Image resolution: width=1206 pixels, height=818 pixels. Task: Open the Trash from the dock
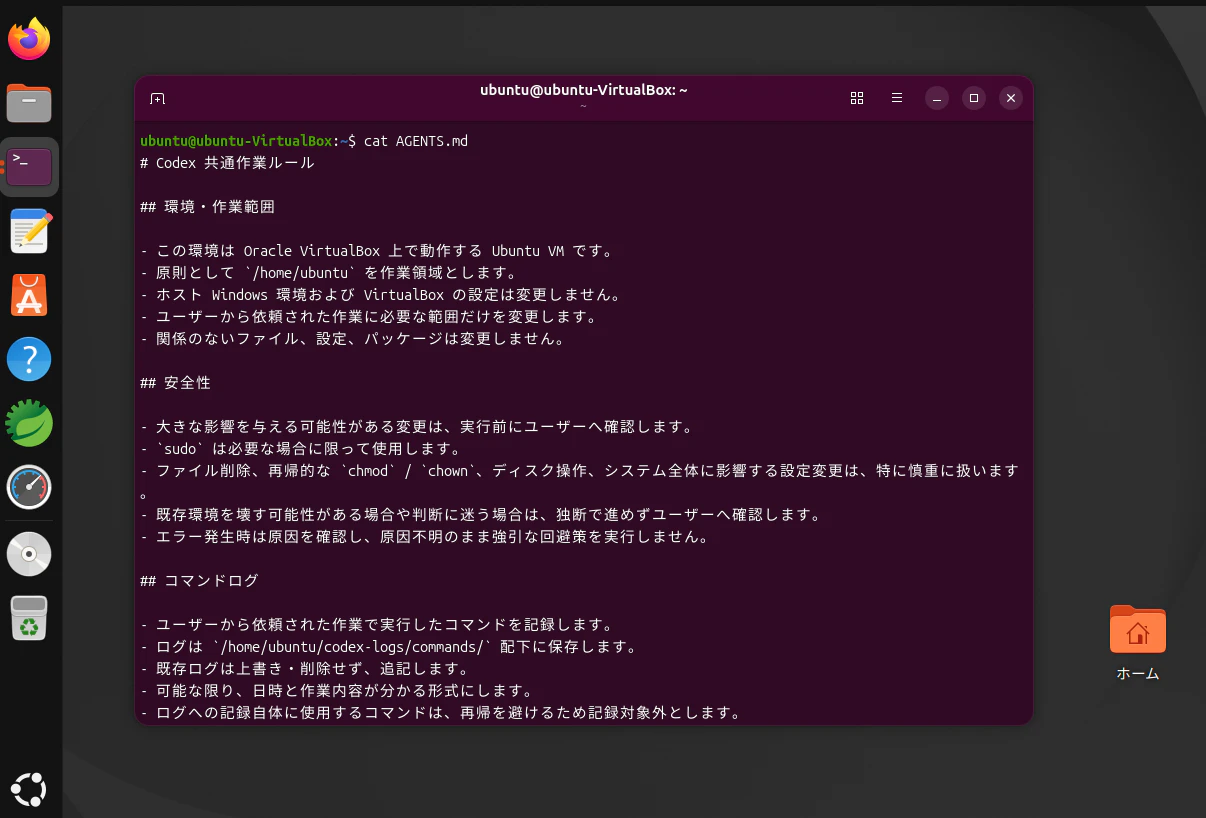point(29,618)
